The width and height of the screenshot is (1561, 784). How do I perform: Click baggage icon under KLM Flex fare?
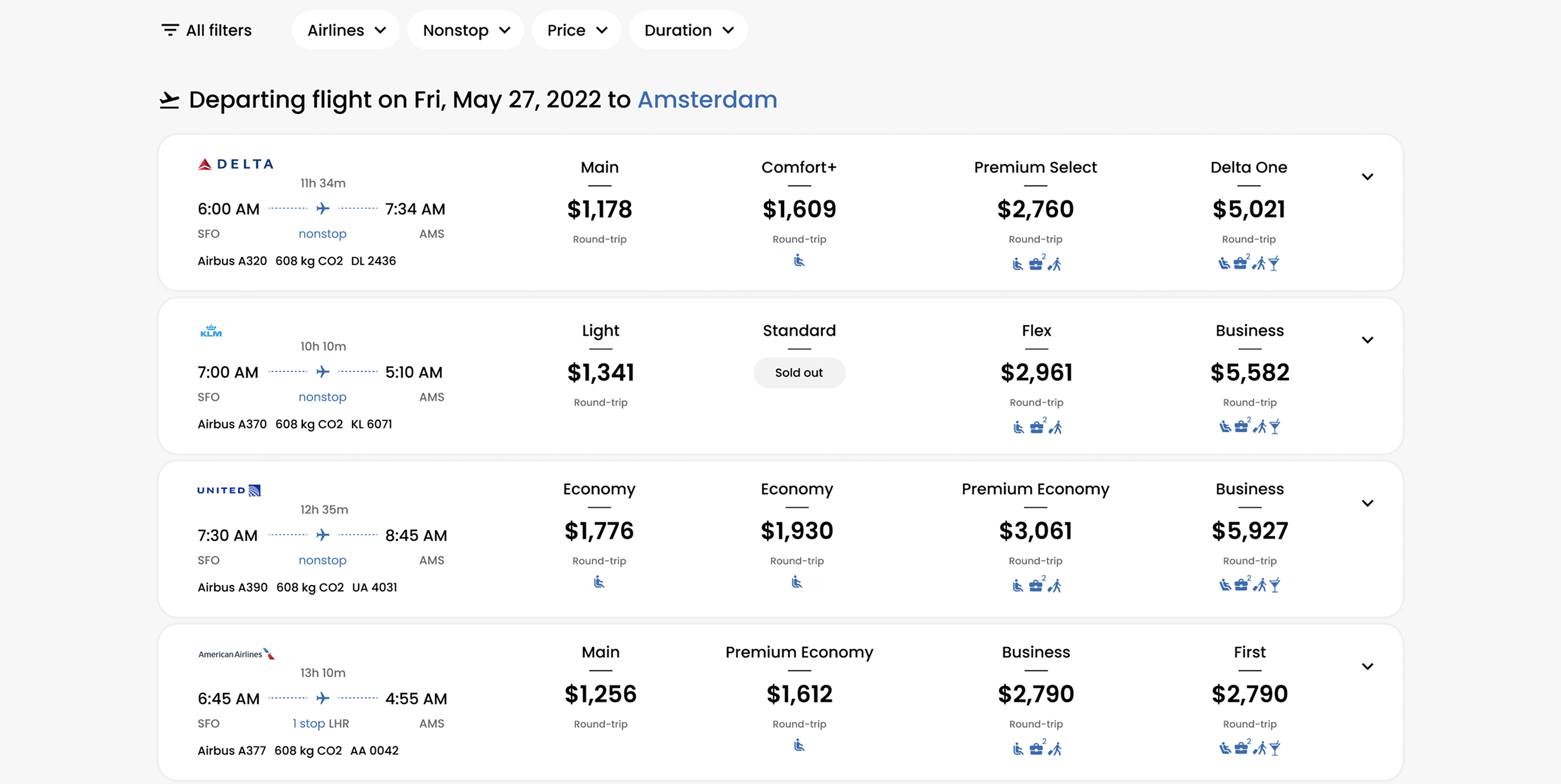coord(1037,427)
